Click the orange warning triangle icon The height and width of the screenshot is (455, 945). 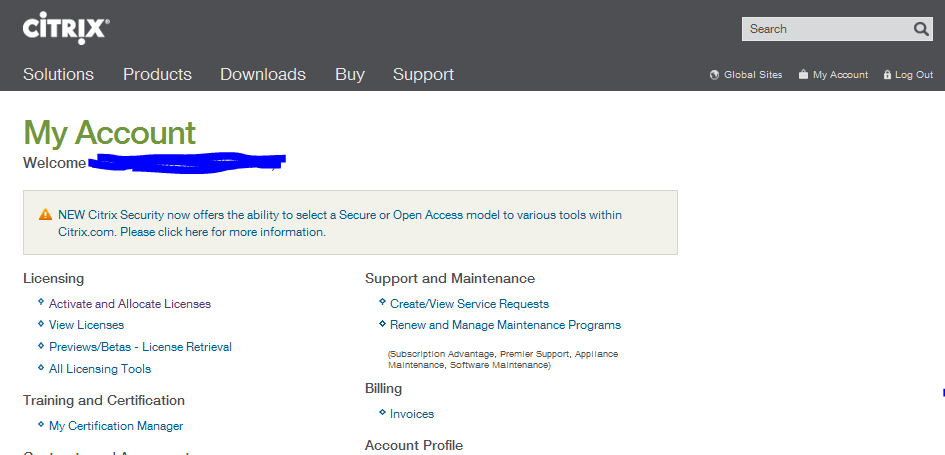pyautogui.click(x=45, y=215)
